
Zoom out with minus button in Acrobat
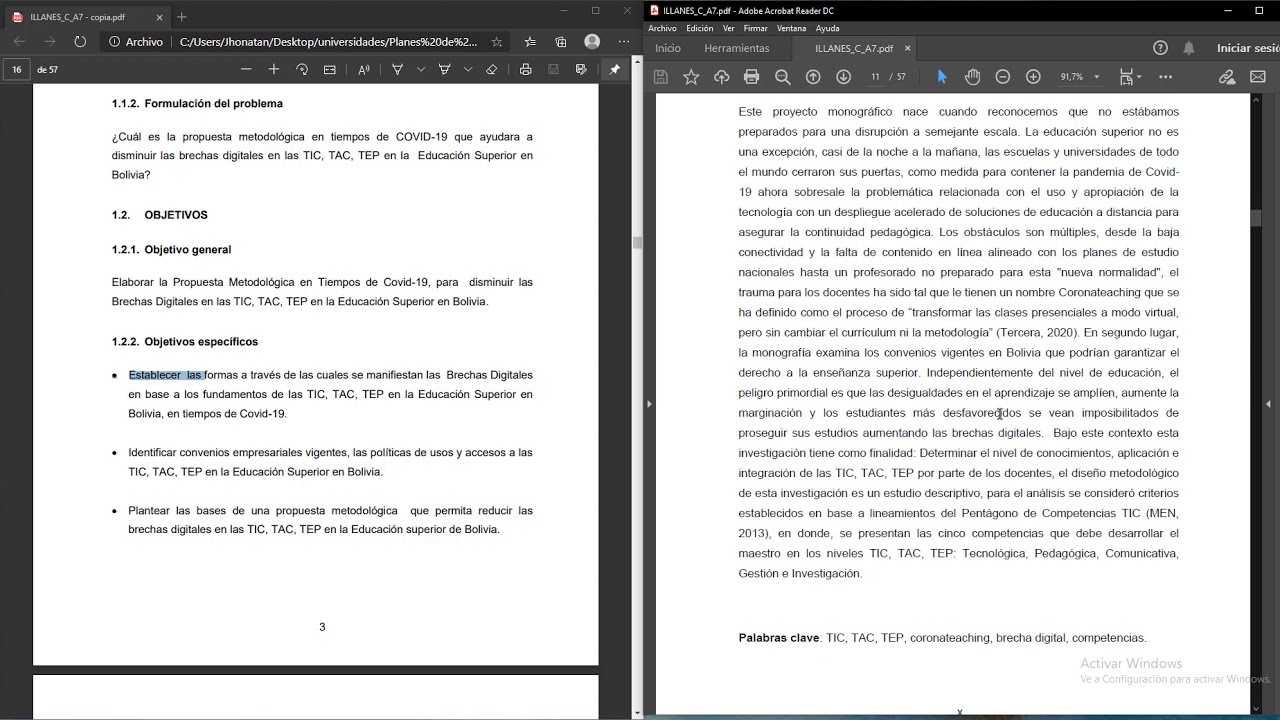click(1003, 77)
